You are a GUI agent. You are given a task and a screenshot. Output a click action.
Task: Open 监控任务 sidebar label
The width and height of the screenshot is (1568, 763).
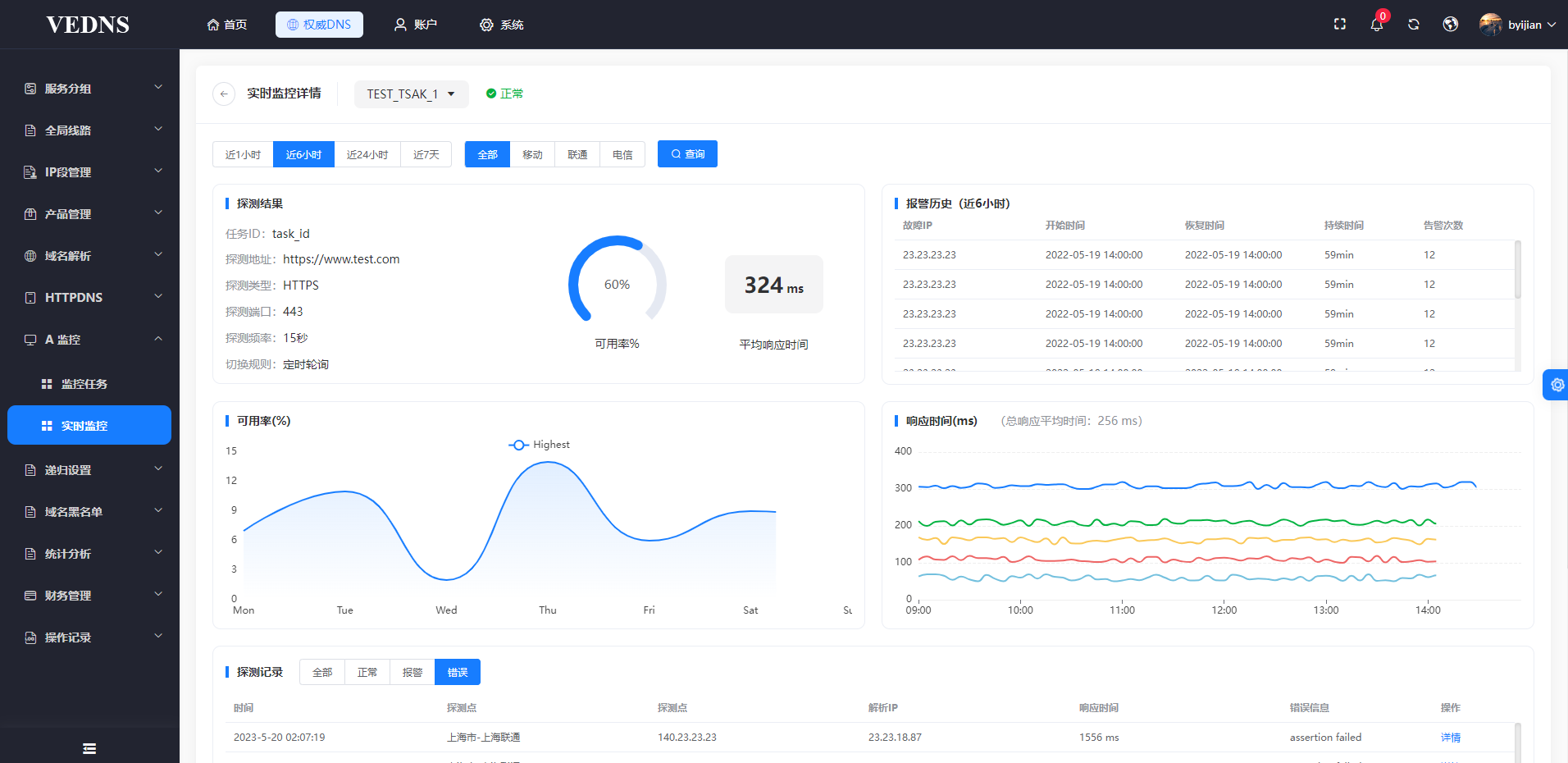tap(84, 384)
